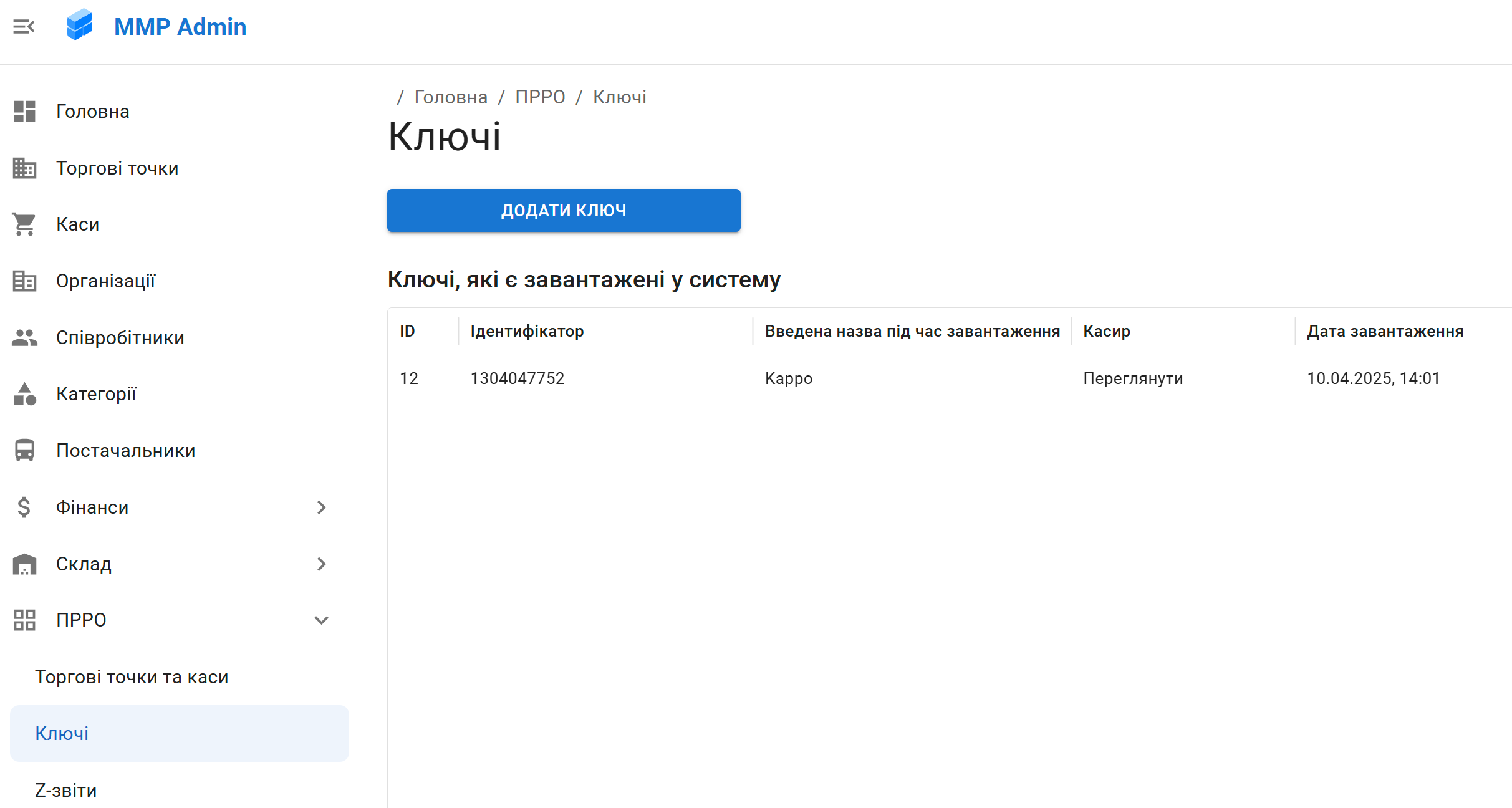Click the MMP Admin cube logo
Image resolution: width=1512 pixels, height=808 pixels.
point(80,26)
